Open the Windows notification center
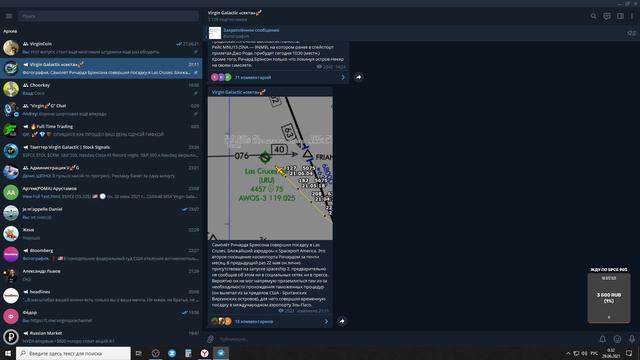Screen dimensions: 640x360 tap(629, 353)
